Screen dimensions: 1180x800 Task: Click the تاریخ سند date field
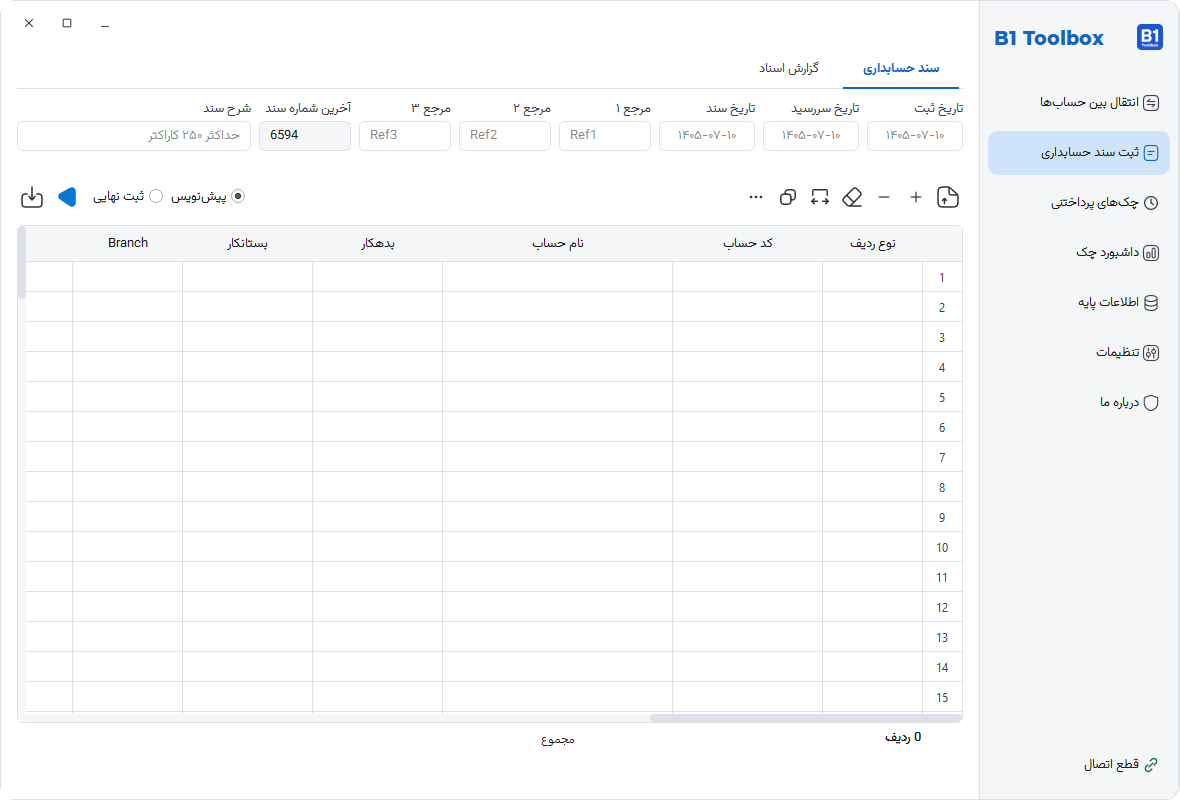click(707, 135)
